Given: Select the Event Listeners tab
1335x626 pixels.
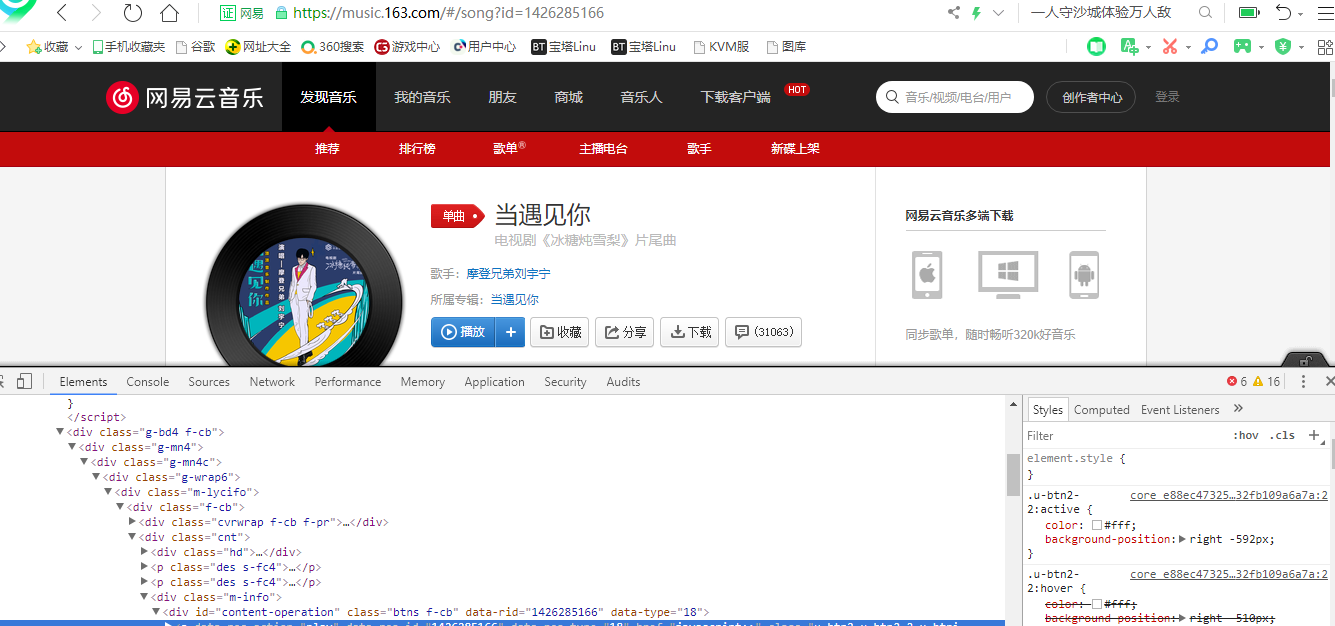Looking at the screenshot, I should point(1180,410).
